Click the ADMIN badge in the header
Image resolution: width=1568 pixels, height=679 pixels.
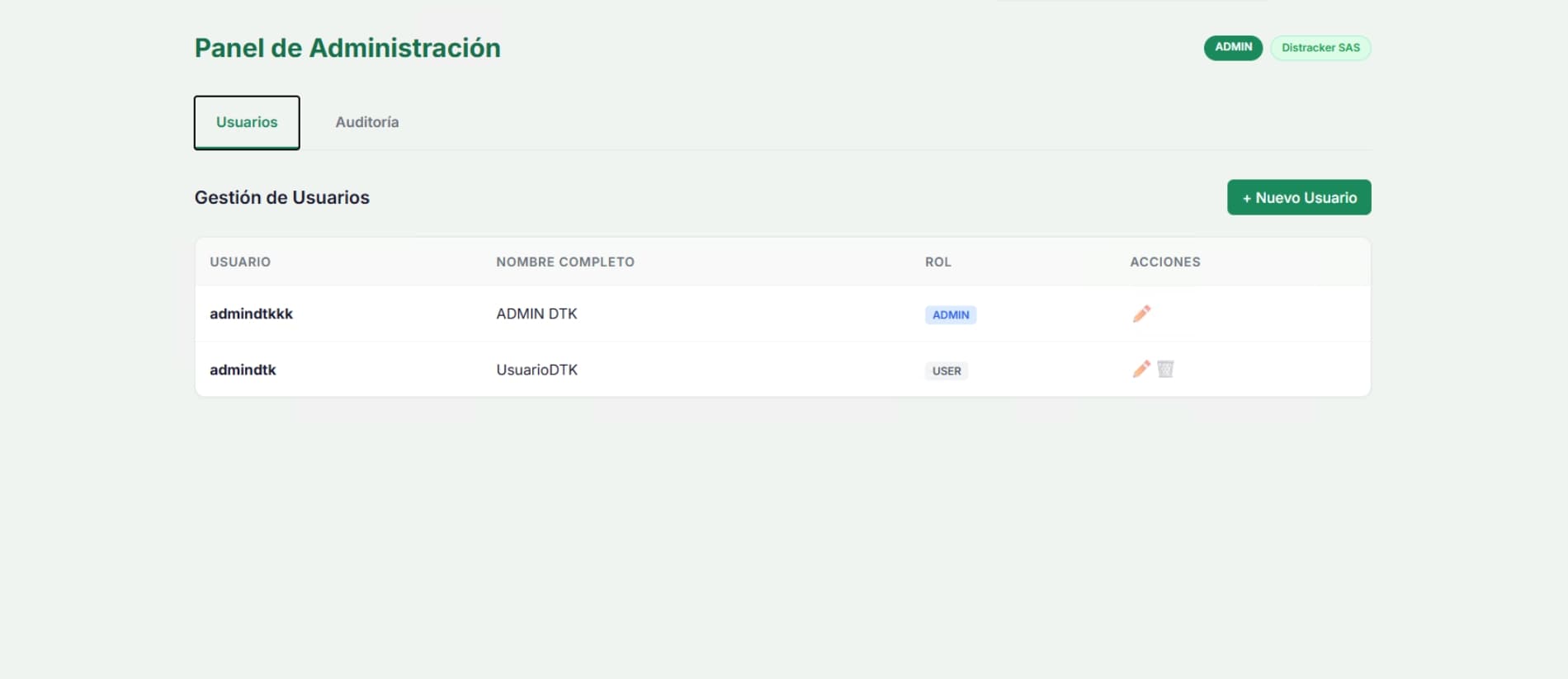tap(1233, 47)
